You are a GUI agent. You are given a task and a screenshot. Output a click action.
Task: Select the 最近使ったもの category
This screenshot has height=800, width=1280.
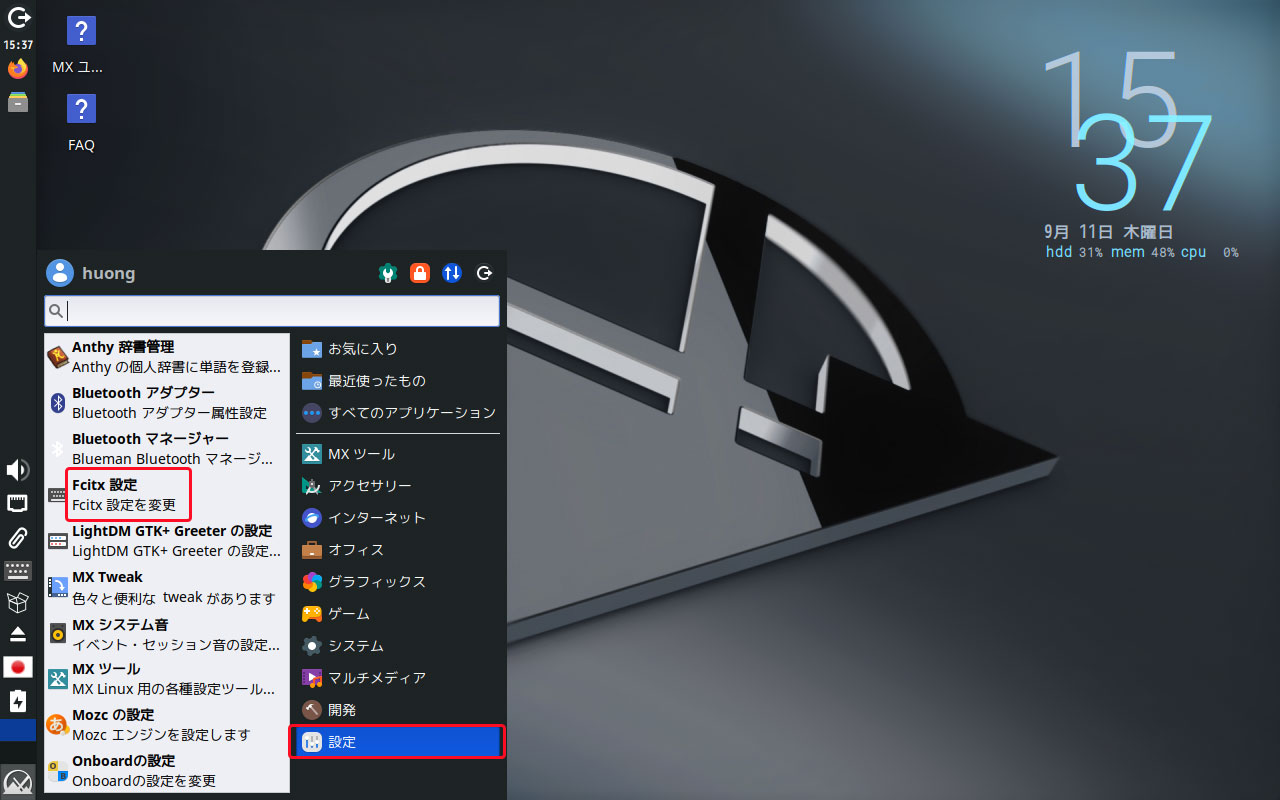click(398, 381)
